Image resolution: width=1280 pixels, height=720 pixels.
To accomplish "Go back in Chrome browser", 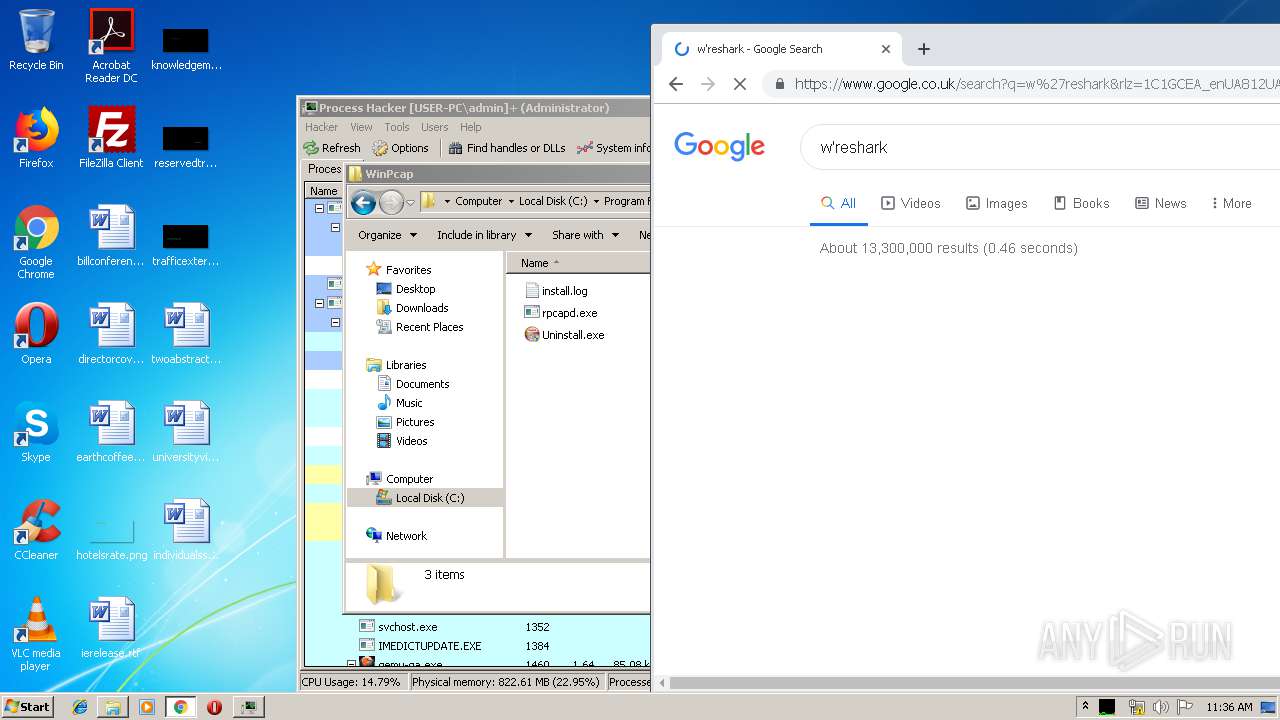I will [676, 84].
